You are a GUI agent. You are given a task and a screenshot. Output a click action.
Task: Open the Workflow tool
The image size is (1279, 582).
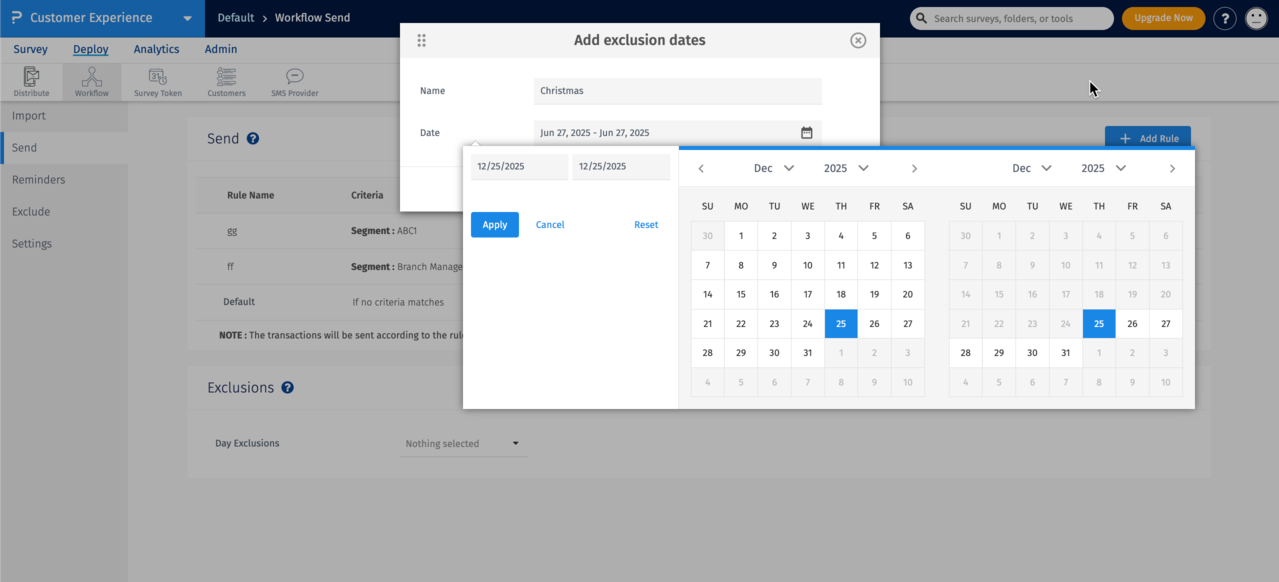[91, 81]
